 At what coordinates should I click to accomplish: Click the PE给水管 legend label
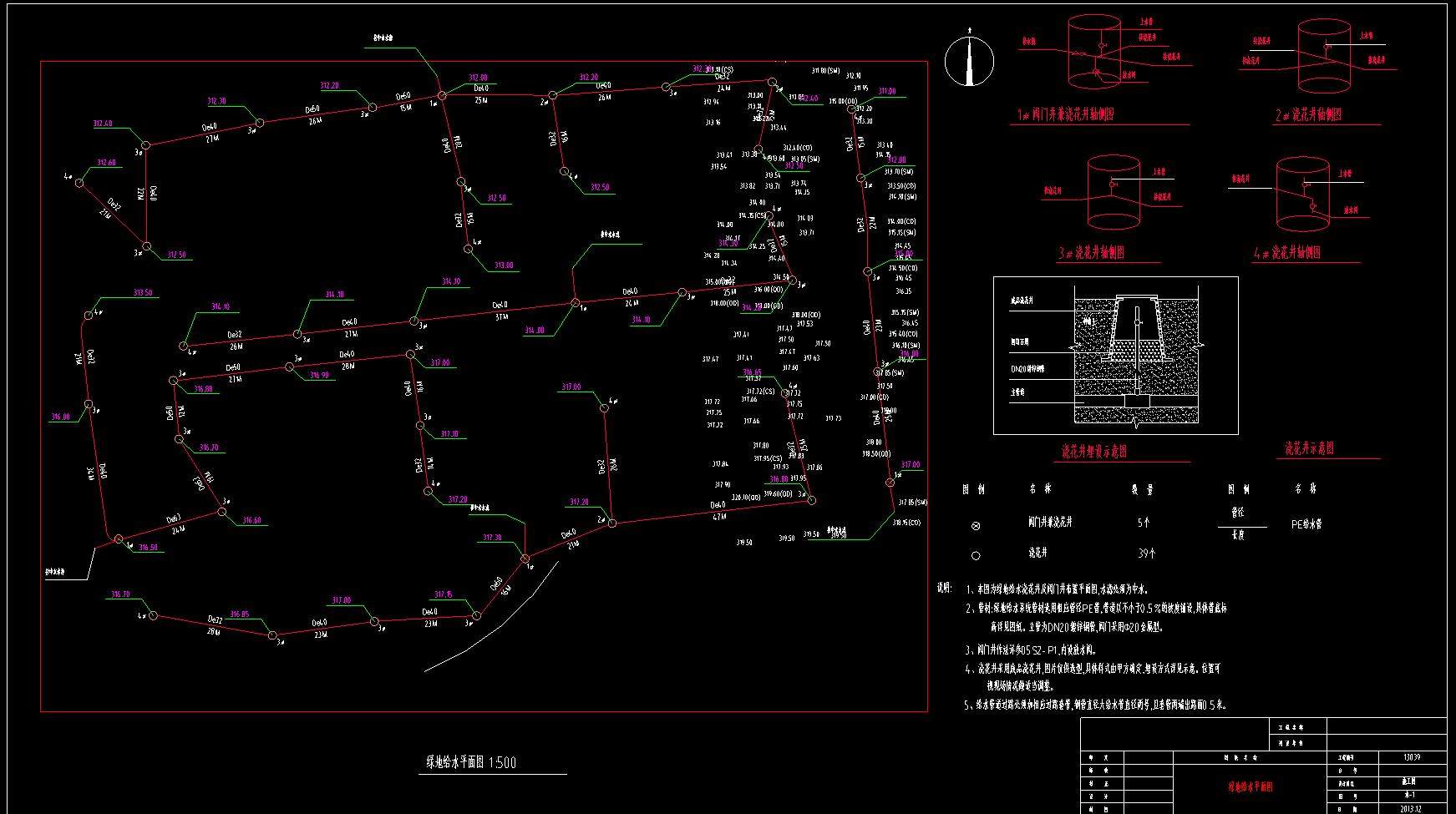(1306, 524)
